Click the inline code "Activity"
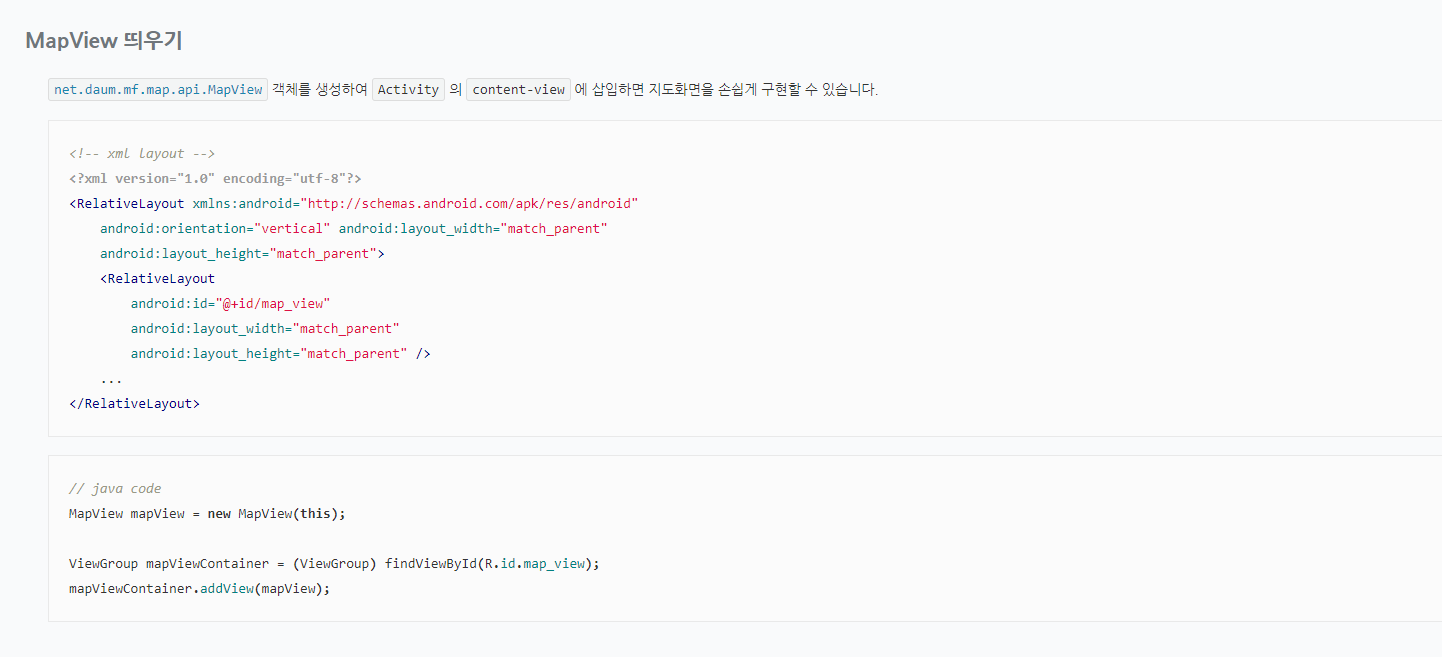The height and width of the screenshot is (657, 1442). click(x=408, y=89)
